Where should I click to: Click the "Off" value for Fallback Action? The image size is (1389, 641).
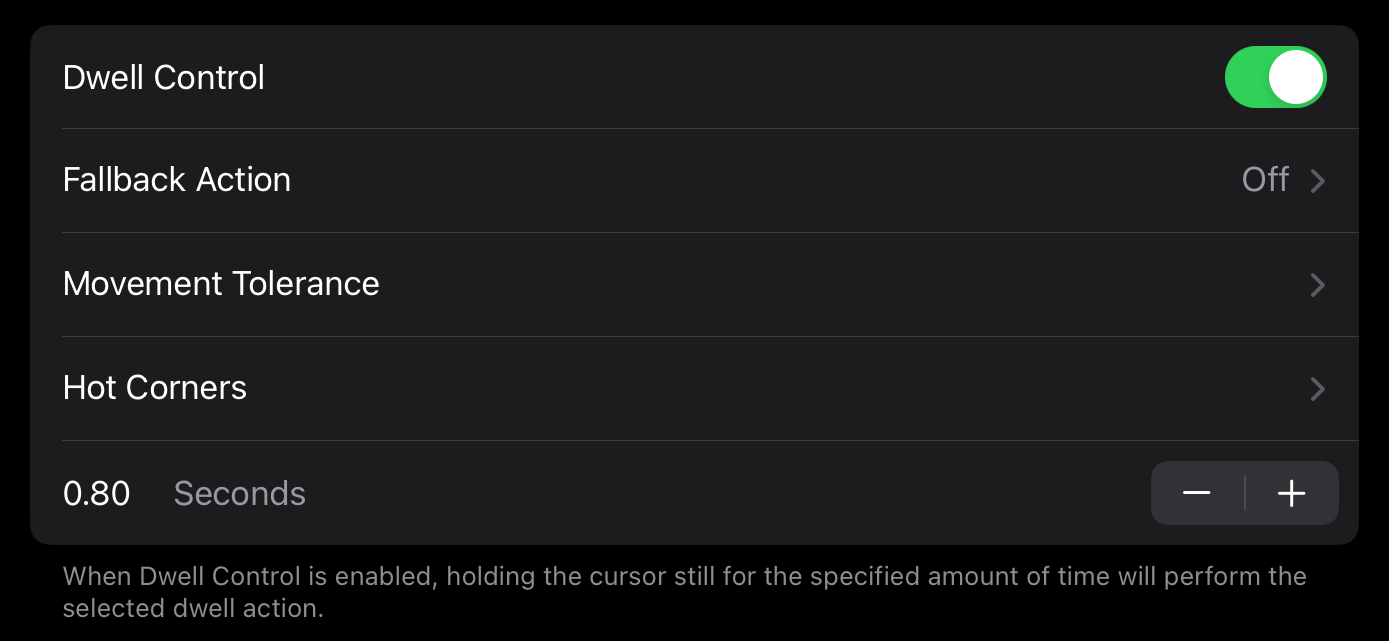(x=1265, y=180)
